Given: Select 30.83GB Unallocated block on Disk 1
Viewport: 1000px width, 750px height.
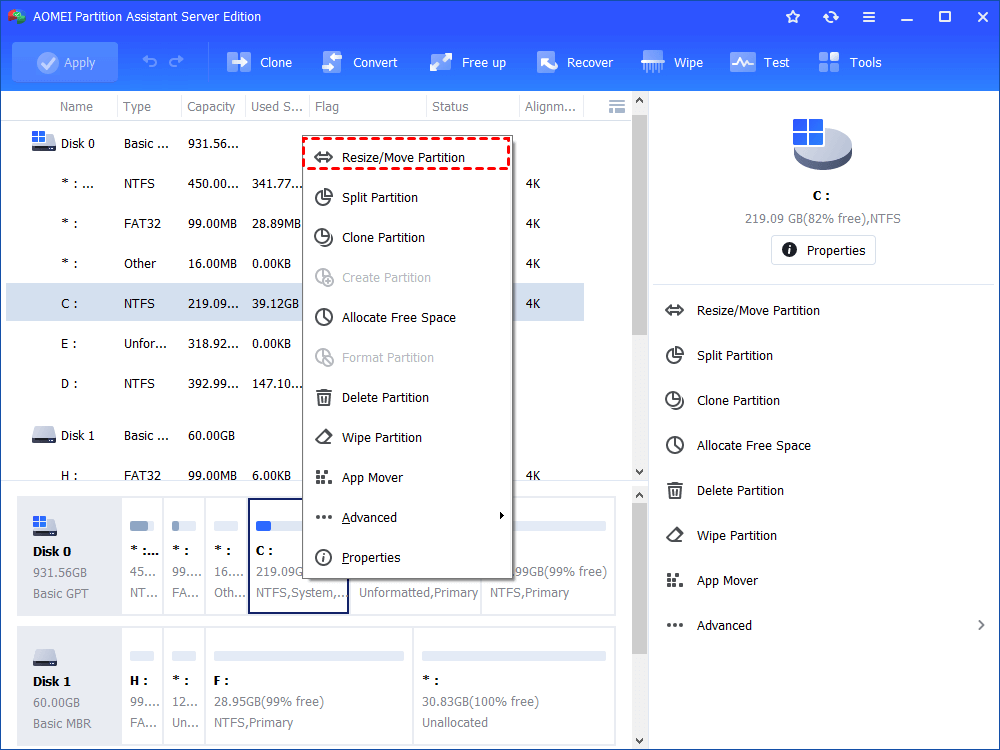Looking at the screenshot, I should coord(514,686).
